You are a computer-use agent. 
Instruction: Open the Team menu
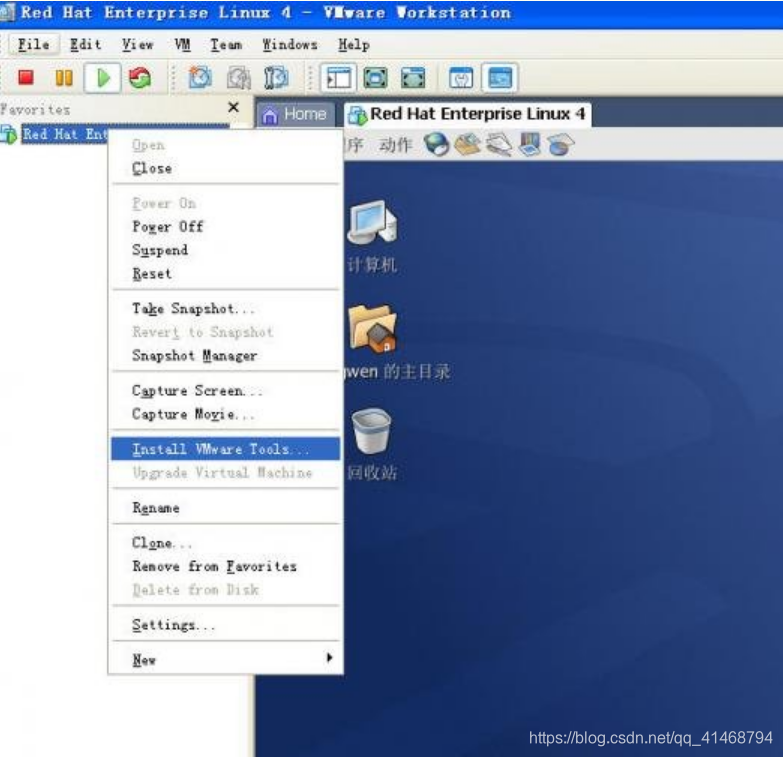[x=226, y=44]
